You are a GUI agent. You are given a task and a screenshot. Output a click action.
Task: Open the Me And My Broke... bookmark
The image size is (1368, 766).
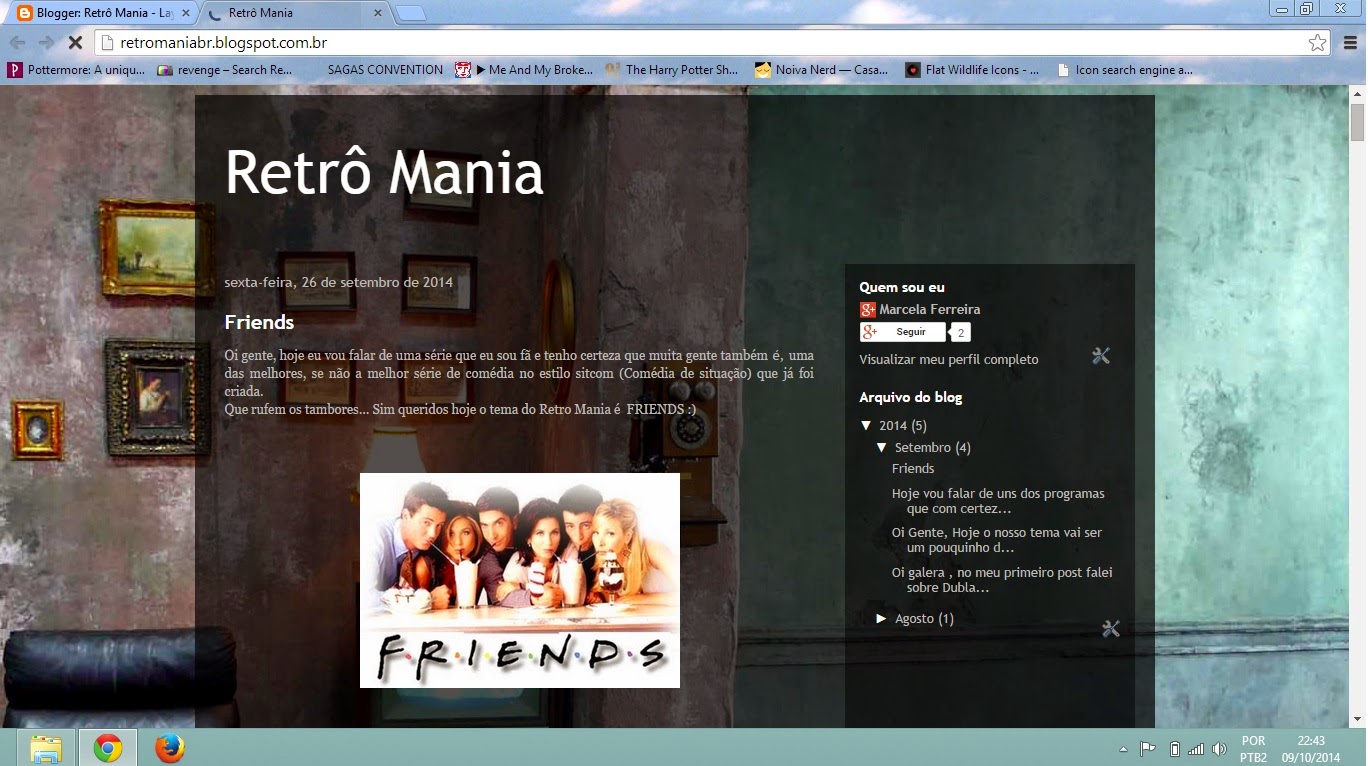pyautogui.click(x=524, y=70)
